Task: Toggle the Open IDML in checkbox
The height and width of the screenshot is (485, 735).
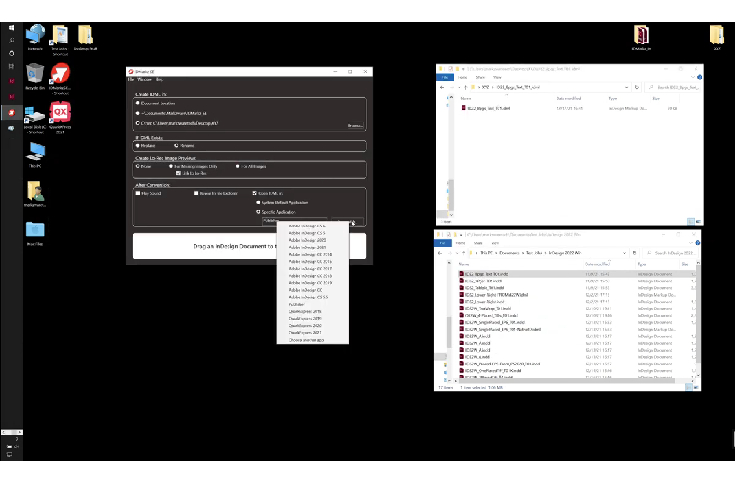Action: tap(255, 193)
